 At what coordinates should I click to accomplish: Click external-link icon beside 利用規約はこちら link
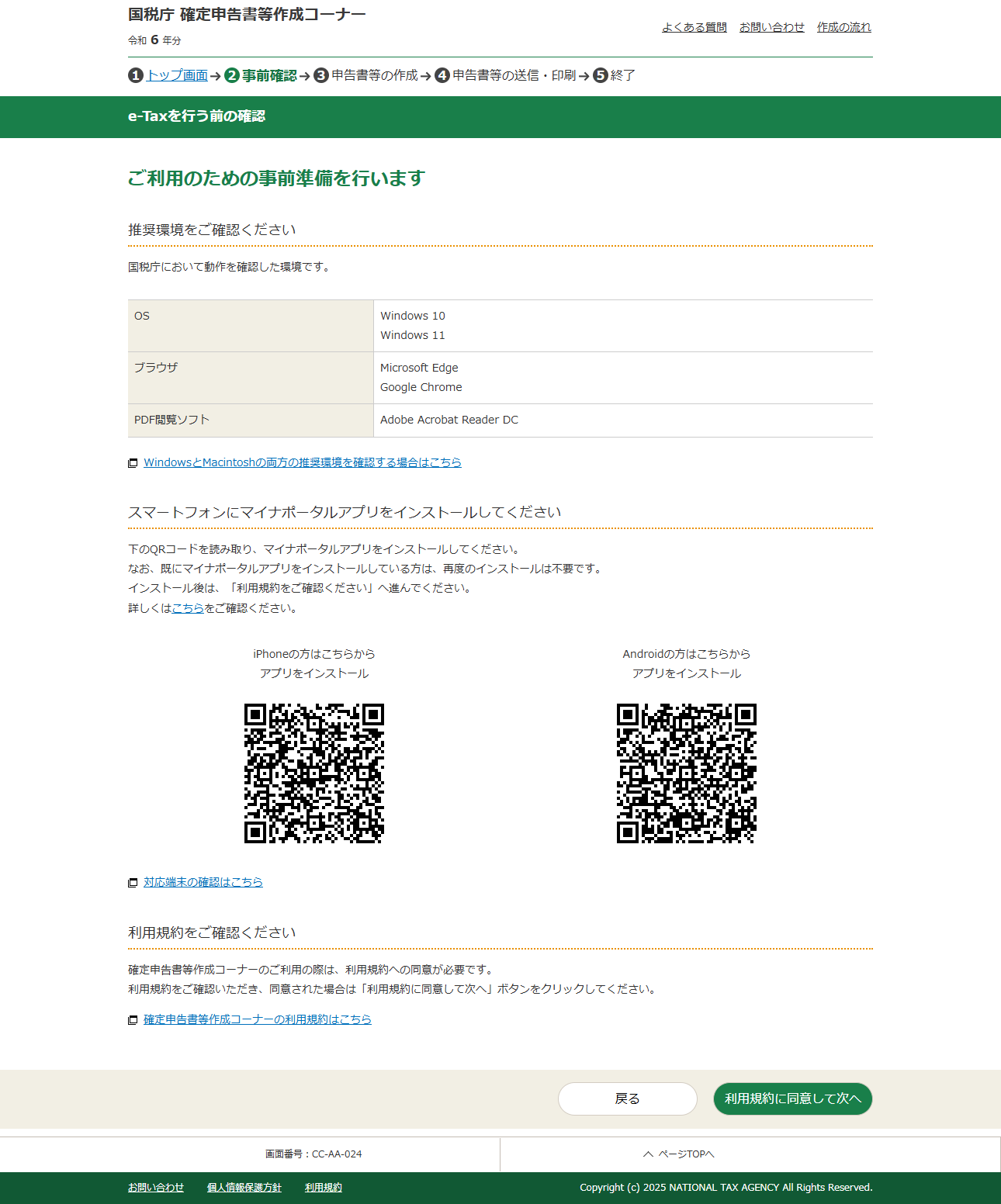[x=133, y=1020]
